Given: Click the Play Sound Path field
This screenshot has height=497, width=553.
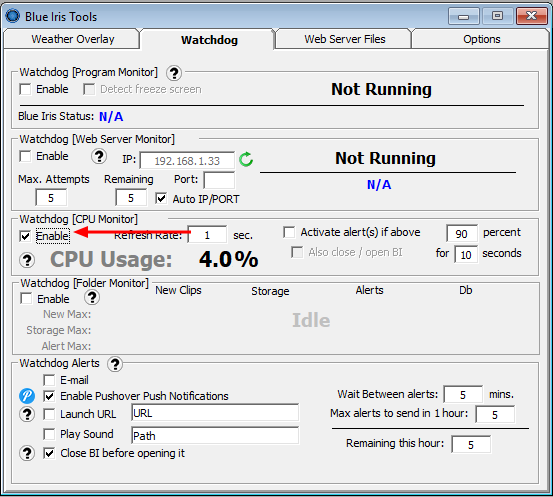Looking at the screenshot, I should click(x=215, y=436).
